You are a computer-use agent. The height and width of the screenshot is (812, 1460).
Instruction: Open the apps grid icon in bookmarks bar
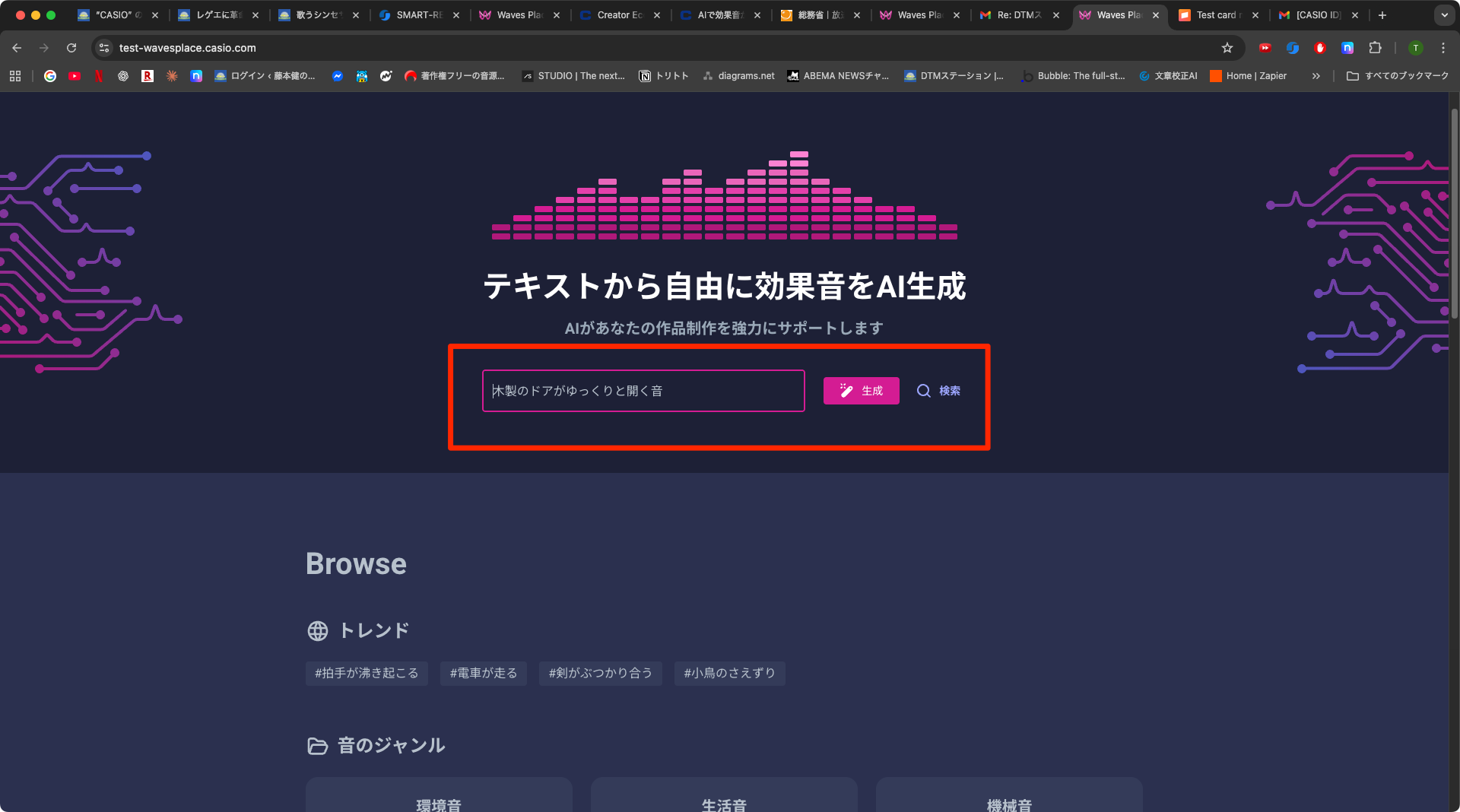tap(15, 76)
